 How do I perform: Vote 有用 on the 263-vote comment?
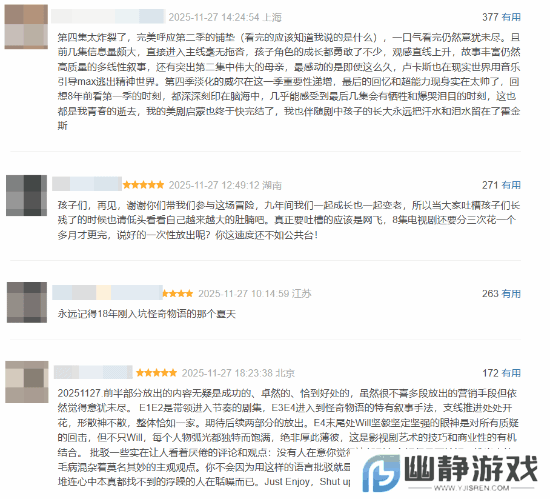click(x=511, y=294)
